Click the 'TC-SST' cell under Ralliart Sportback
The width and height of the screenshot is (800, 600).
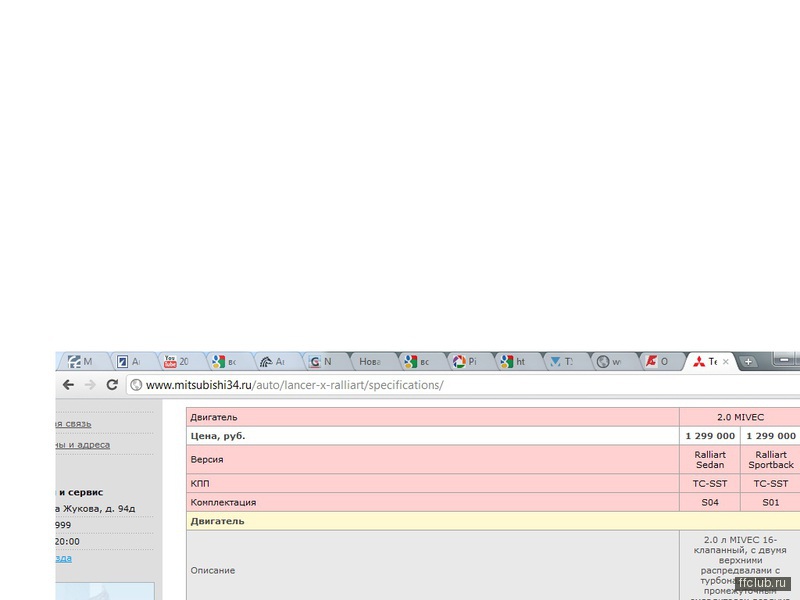pos(770,483)
